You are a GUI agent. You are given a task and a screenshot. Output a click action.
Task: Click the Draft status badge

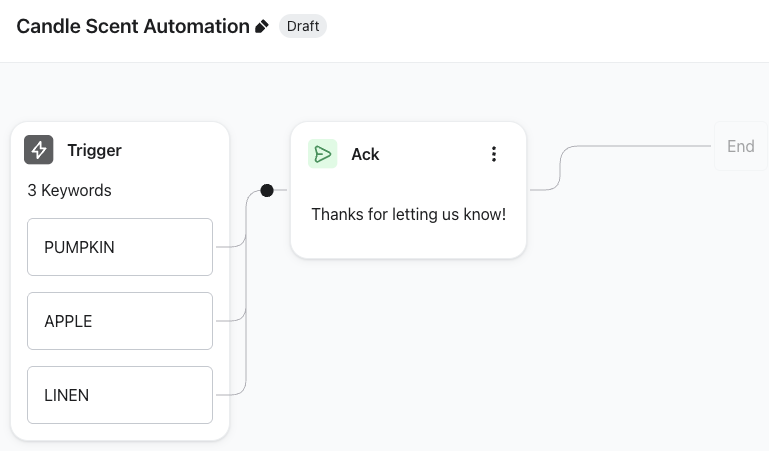pyautogui.click(x=303, y=26)
